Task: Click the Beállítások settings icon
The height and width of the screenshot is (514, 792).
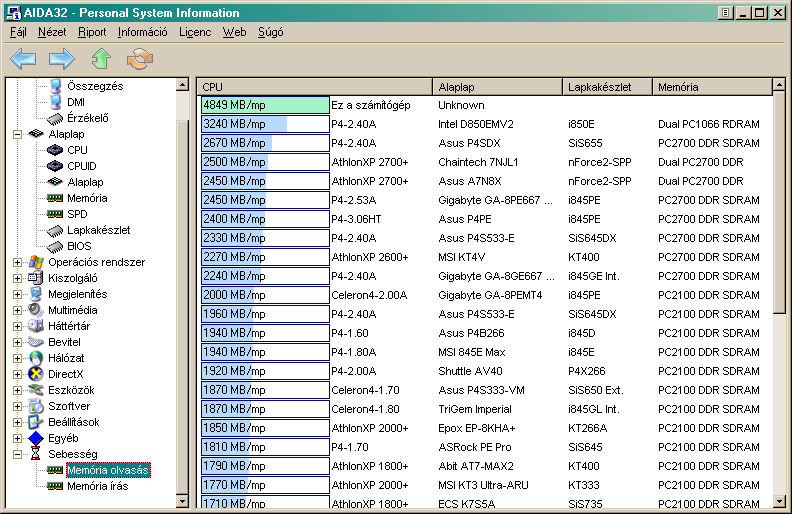Action: click(36, 422)
